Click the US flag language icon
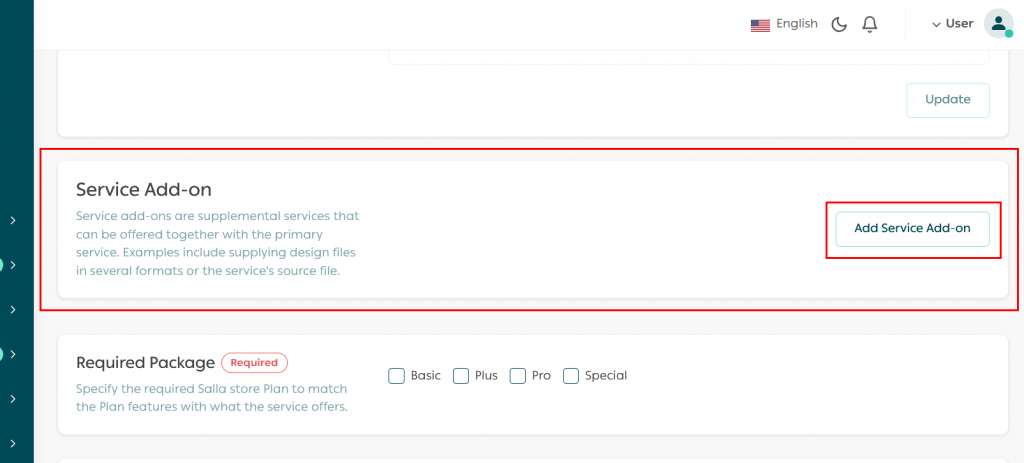Viewport: 1024px width, 463px height. point(760,25)
